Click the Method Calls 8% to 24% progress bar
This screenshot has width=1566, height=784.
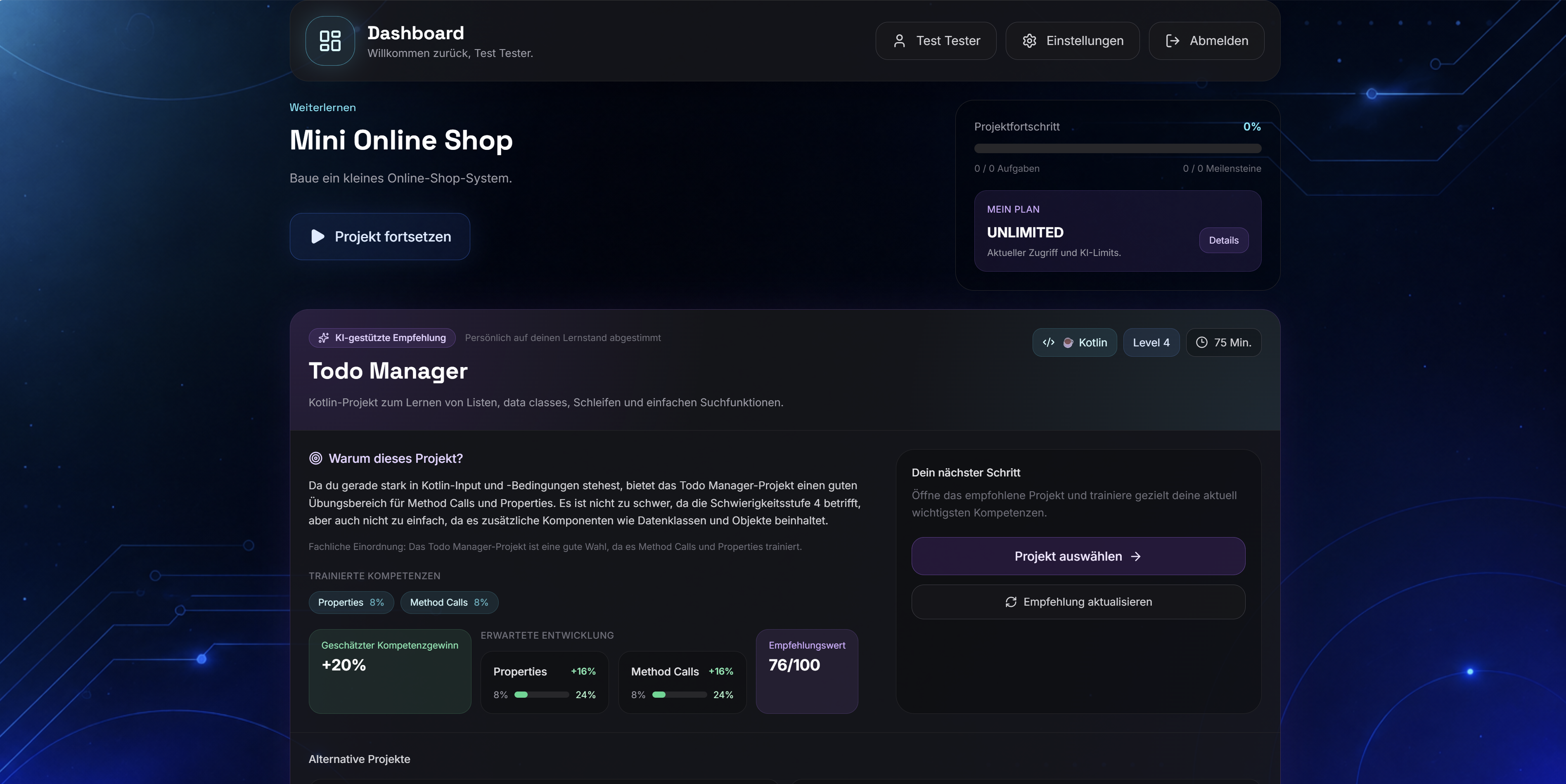point(679,695)
